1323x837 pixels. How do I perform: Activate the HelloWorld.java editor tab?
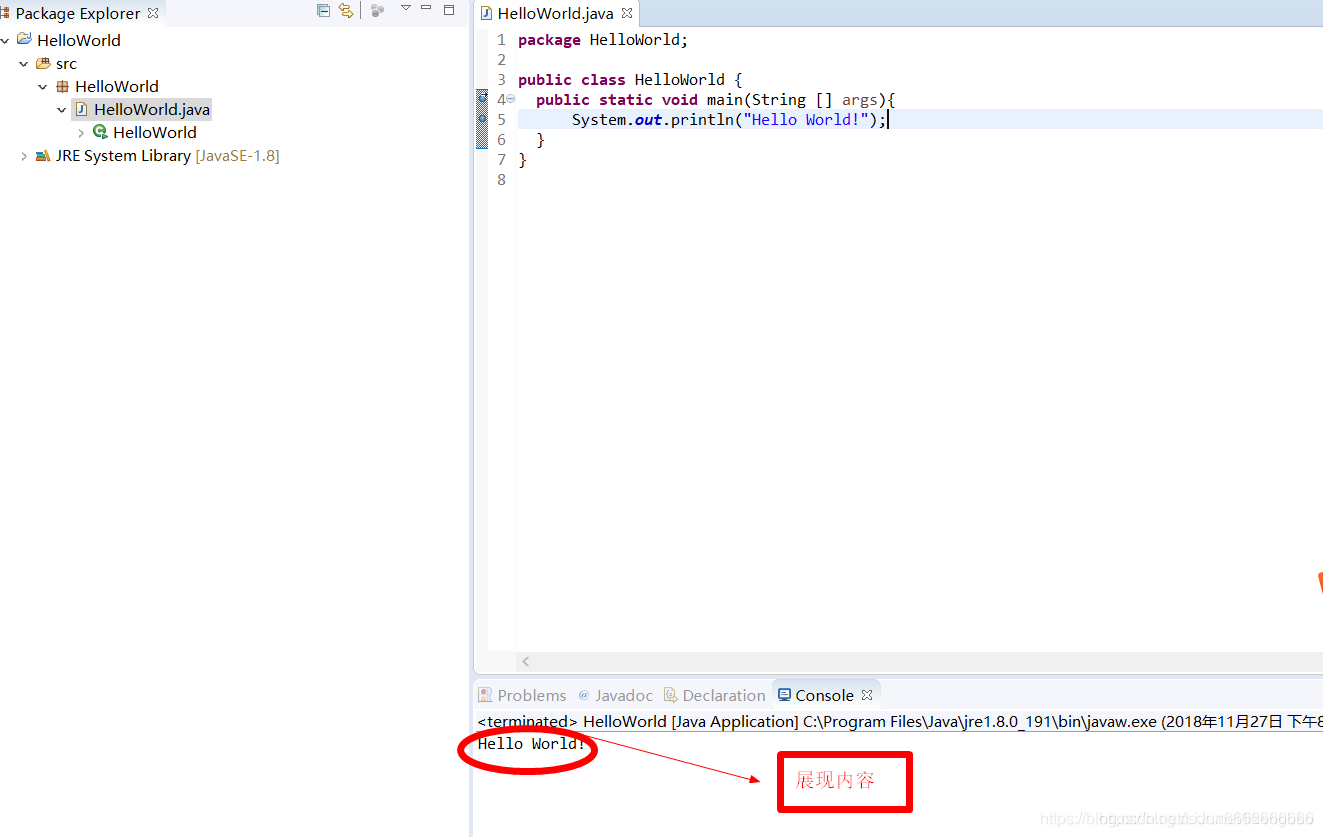[555, 14]
